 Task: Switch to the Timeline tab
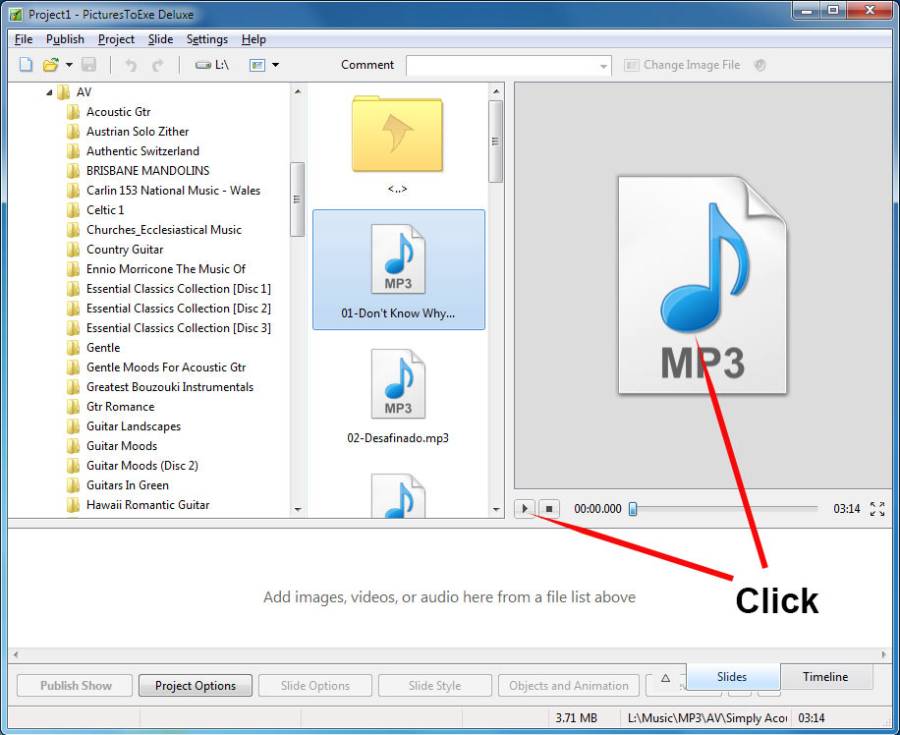825,677
